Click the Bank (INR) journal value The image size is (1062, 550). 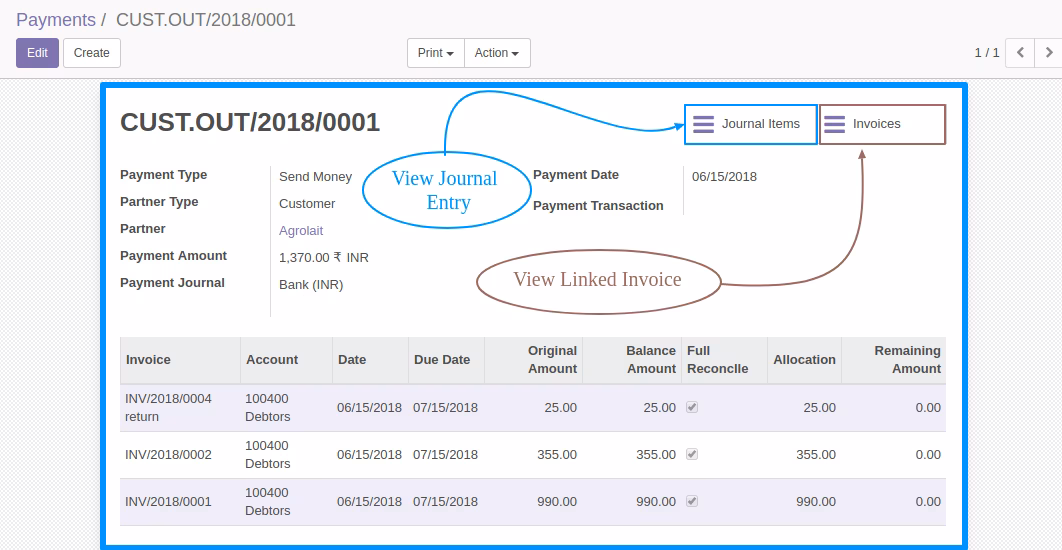pos(311,285)
